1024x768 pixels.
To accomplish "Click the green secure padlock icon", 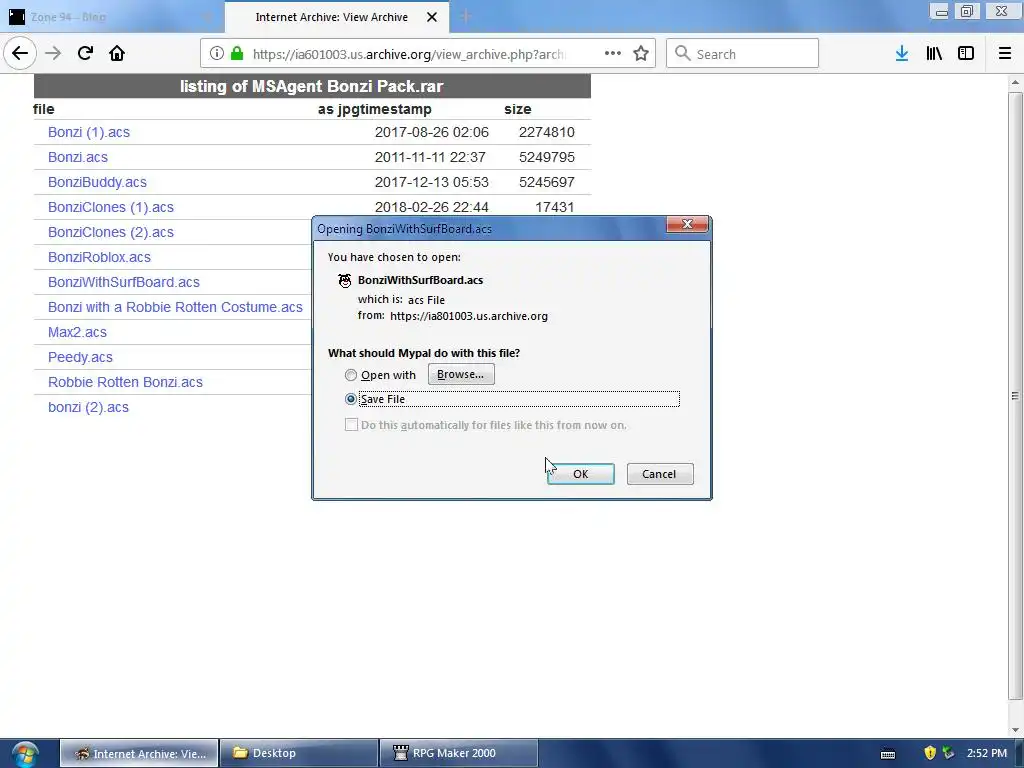I will (237, 54).
